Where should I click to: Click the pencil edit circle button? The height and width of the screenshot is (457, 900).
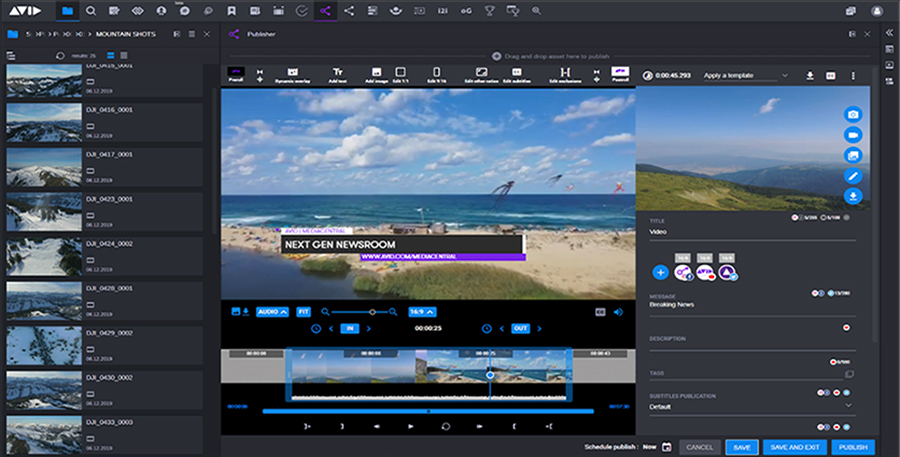click(x=853, y=176)
